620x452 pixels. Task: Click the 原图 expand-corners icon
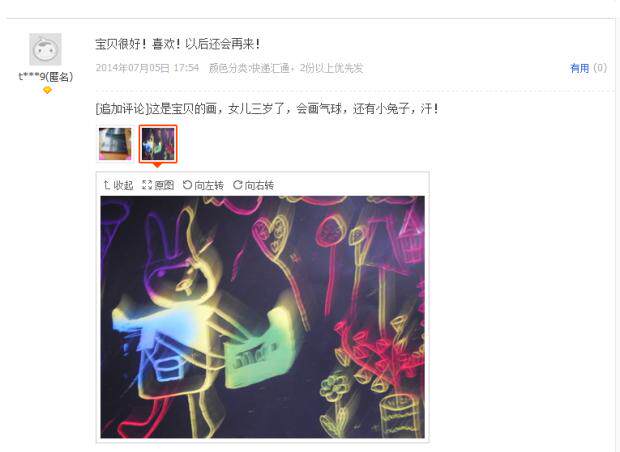point(147,185)
